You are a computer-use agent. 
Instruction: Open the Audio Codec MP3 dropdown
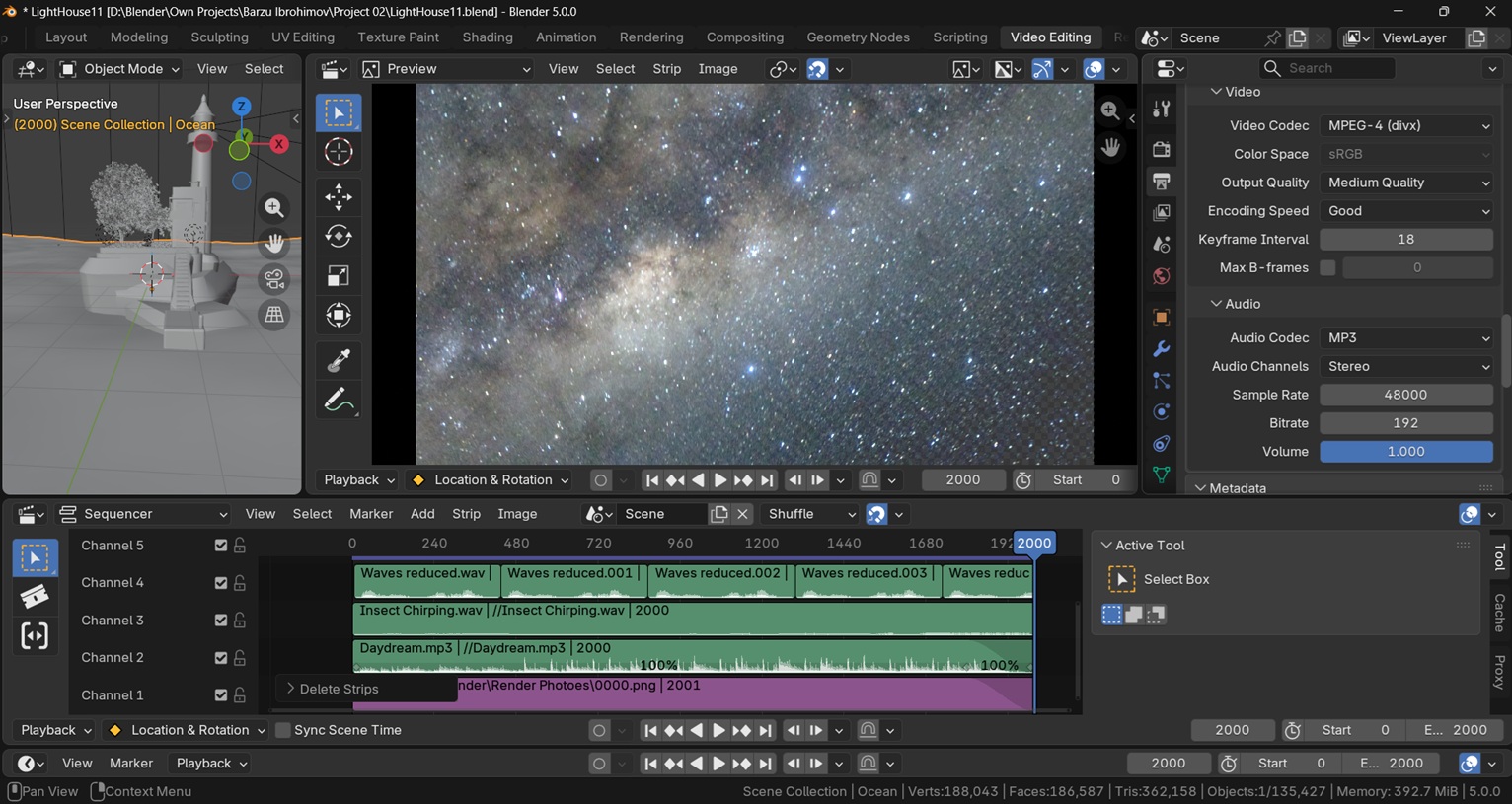(x=1406, y=337)
